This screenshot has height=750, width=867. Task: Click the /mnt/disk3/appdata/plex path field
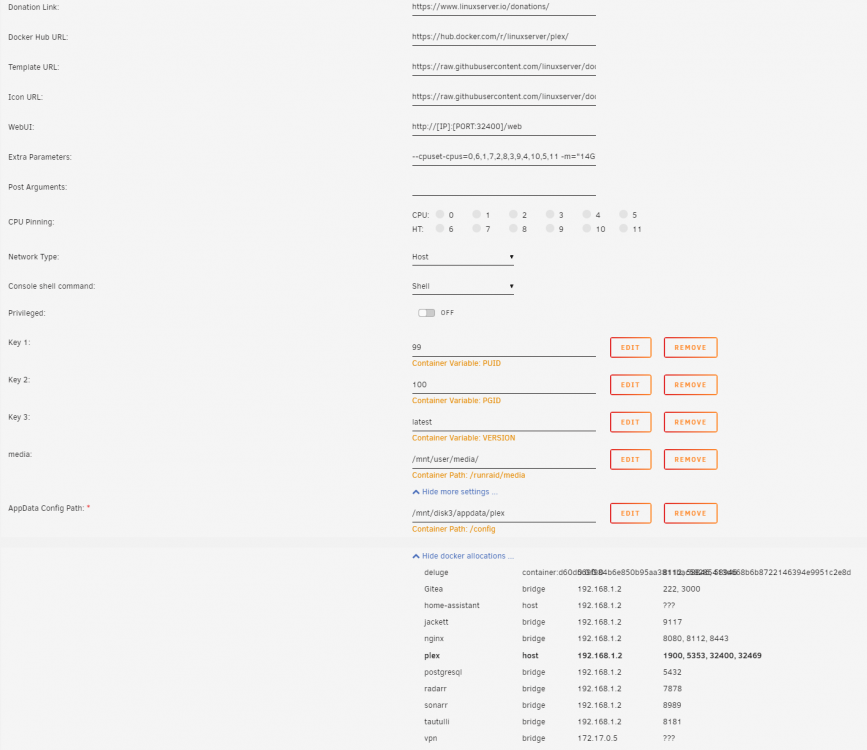point(504,513)
